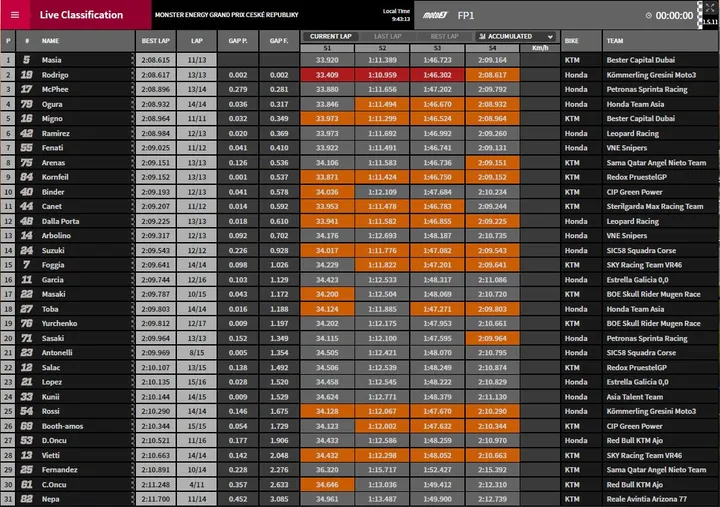The height and width of the screenshot is (507, 720).
Task: Sort by Name column header
Action: 50,41
